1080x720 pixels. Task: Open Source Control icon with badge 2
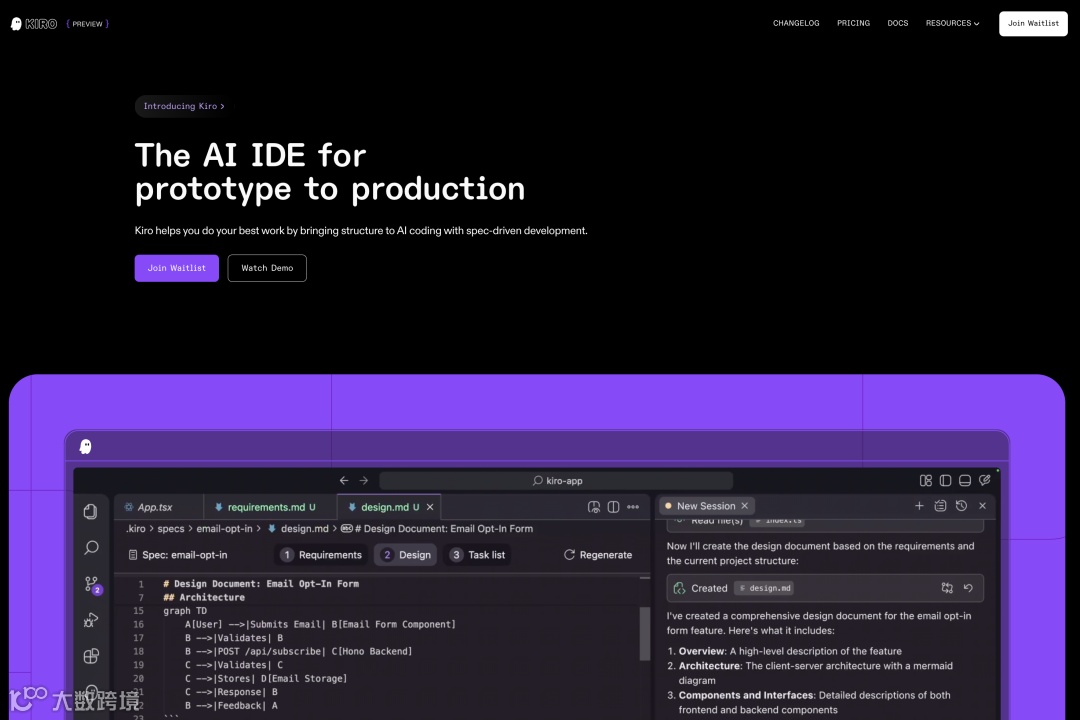(92, 584)
